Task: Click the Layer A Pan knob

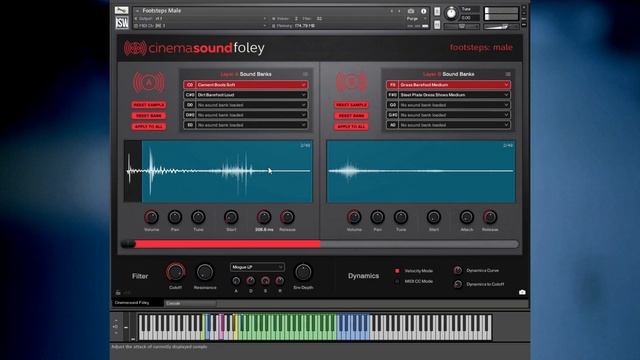Action: 175,217
